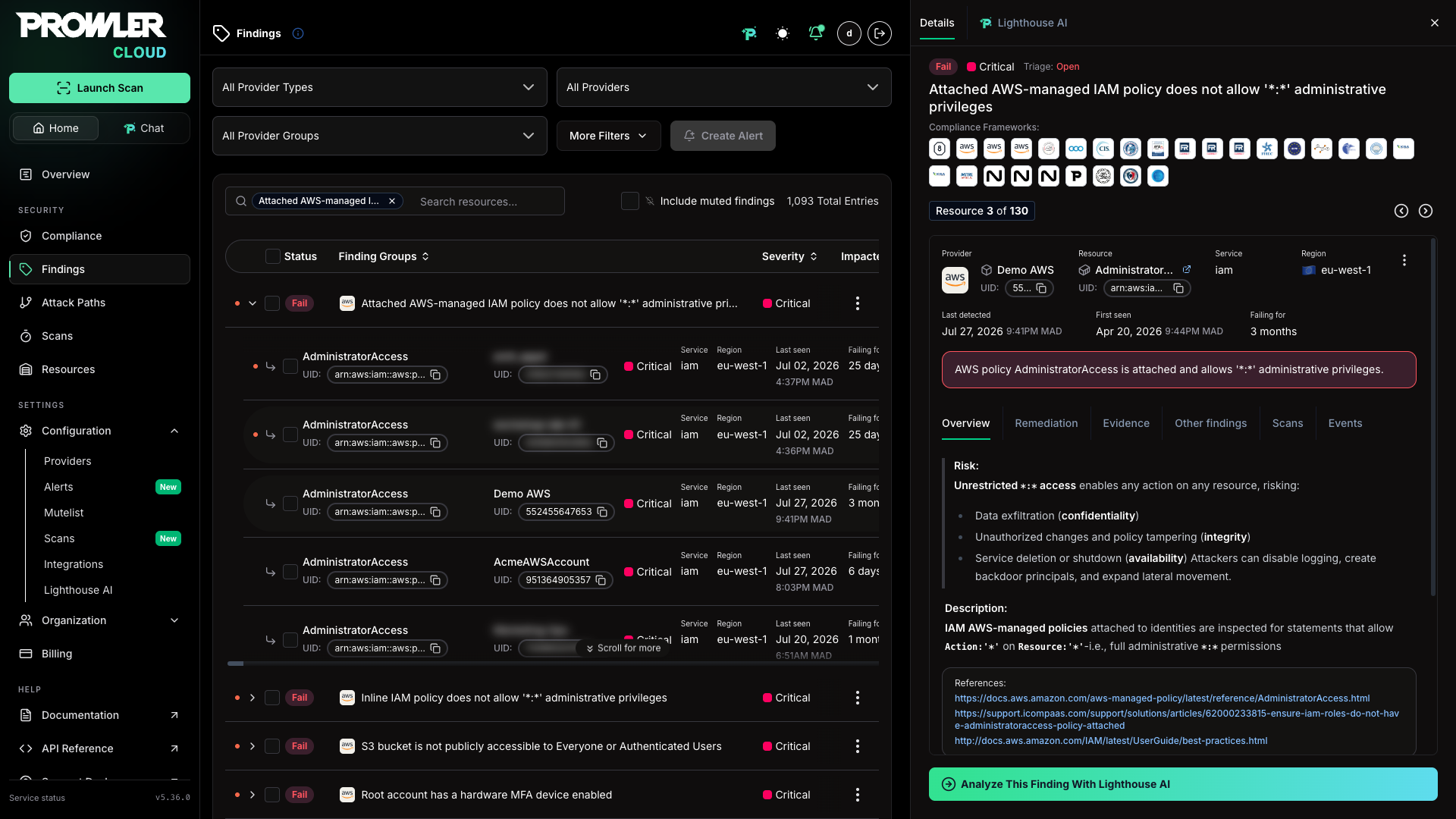Open All Provider Groups dropdown
Viewport: 1456px width, 819px height.
point(379,136)
